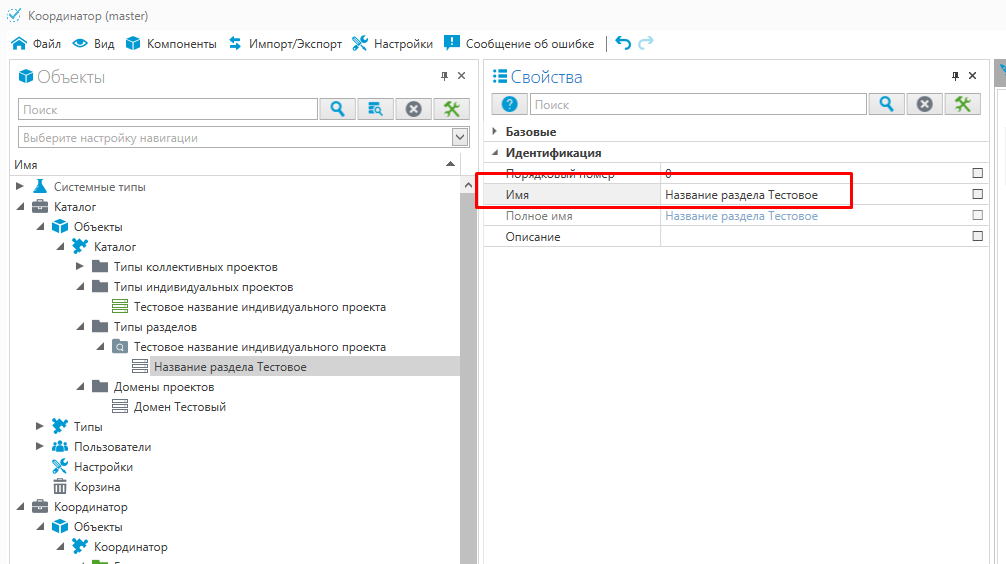The image size is (1006, 564).
Task: Open the Файл menu
Action: click(x=36, y=44)
